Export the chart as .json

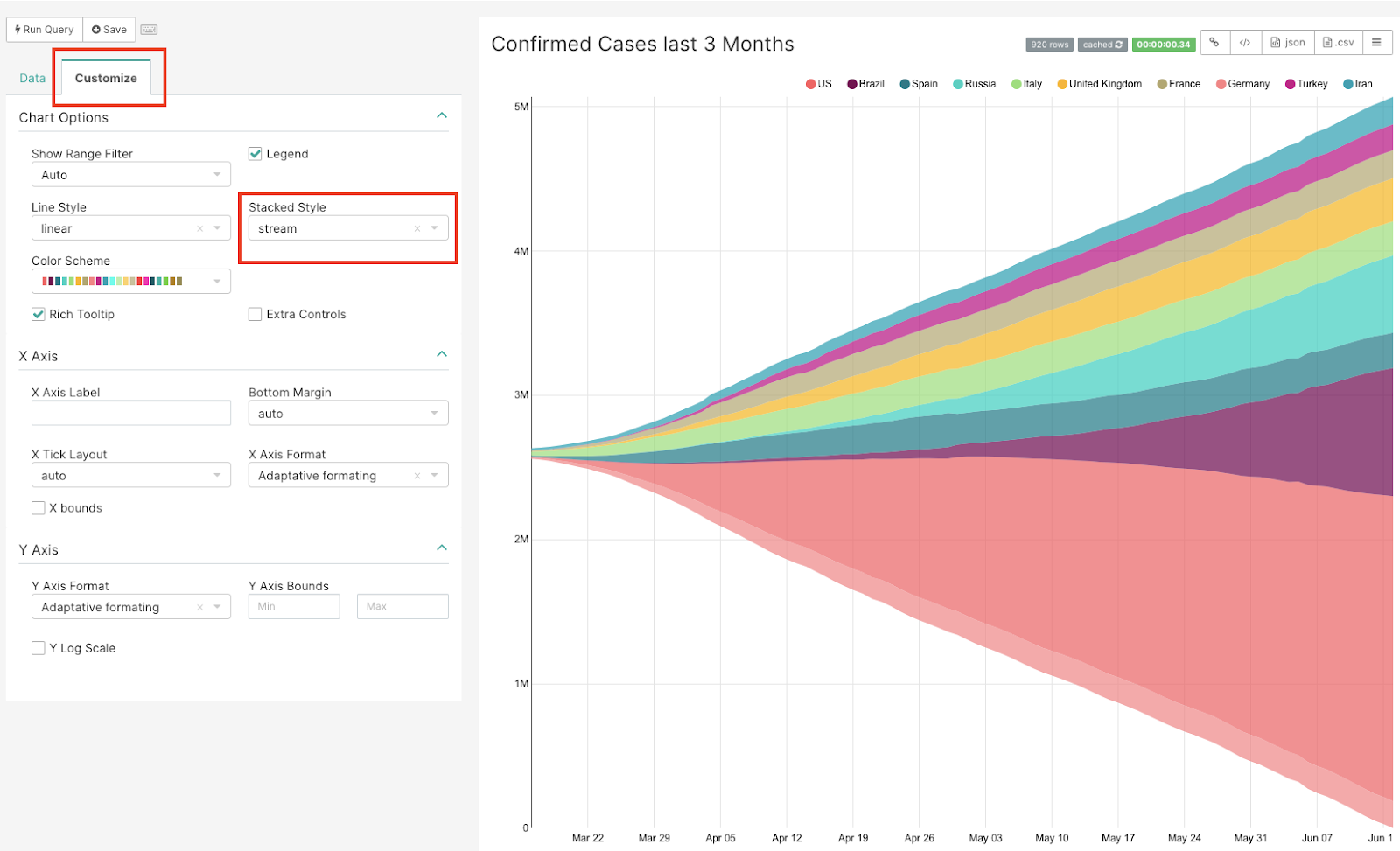pos(1287,43)
